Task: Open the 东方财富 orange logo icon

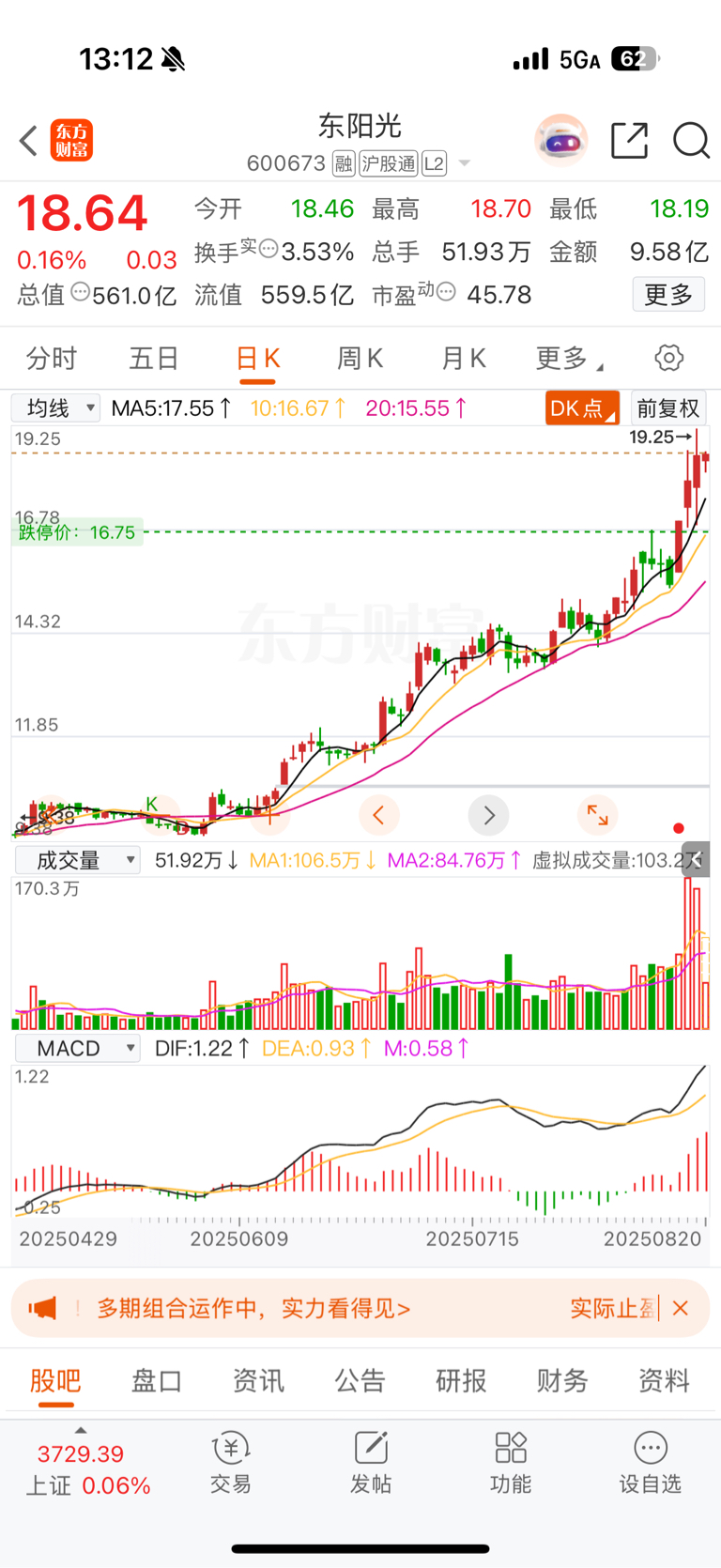Action: pos(71,141)
